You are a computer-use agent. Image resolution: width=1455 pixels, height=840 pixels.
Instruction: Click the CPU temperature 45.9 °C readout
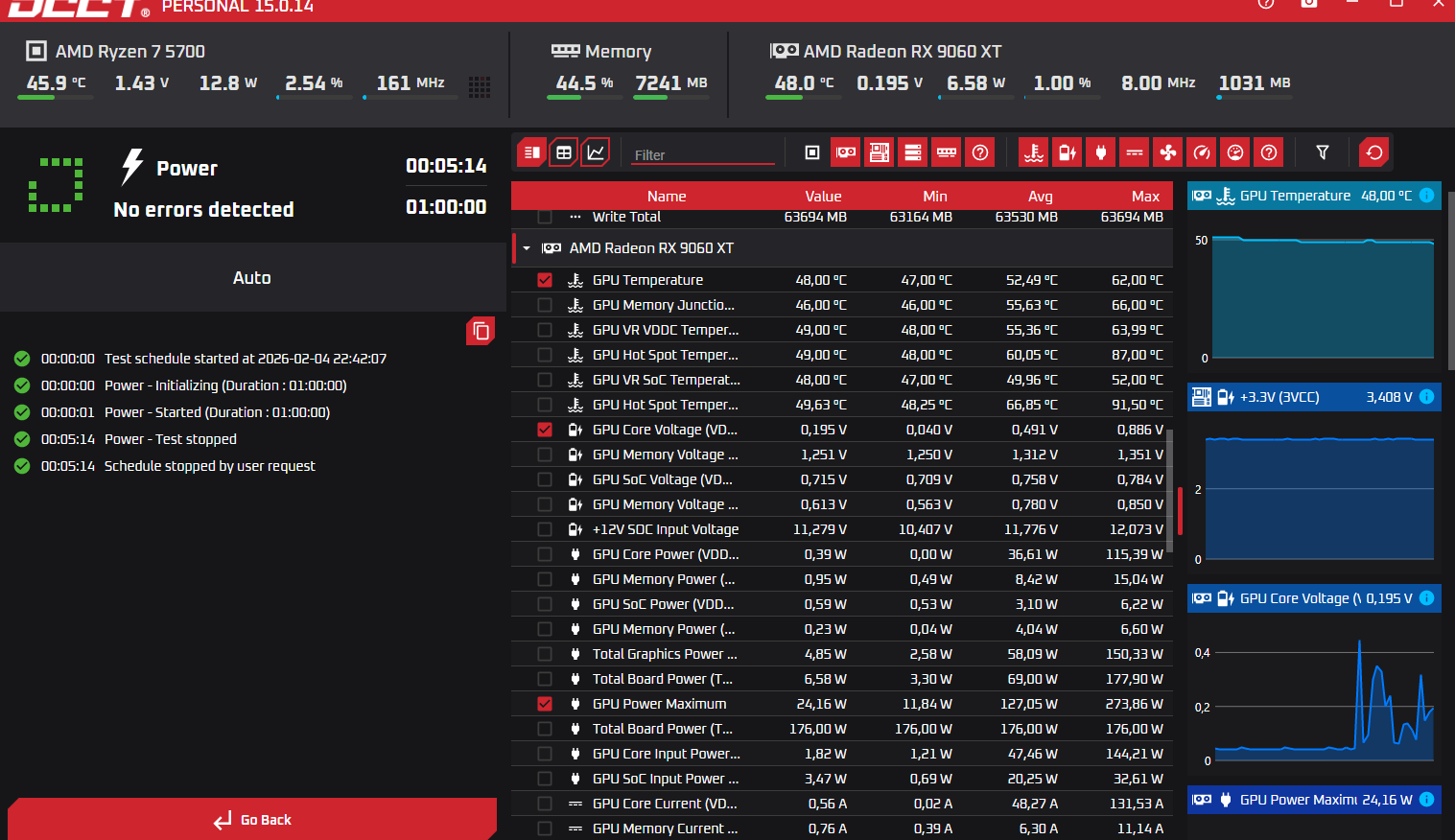tap(56, 83)
